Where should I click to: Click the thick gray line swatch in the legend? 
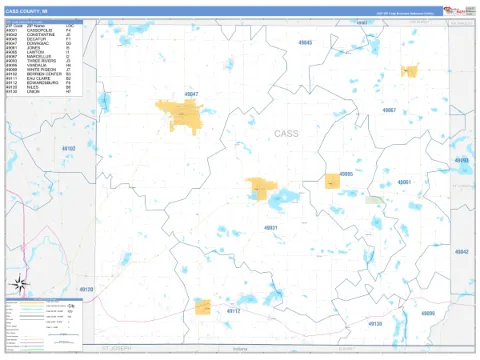point(32,316)
